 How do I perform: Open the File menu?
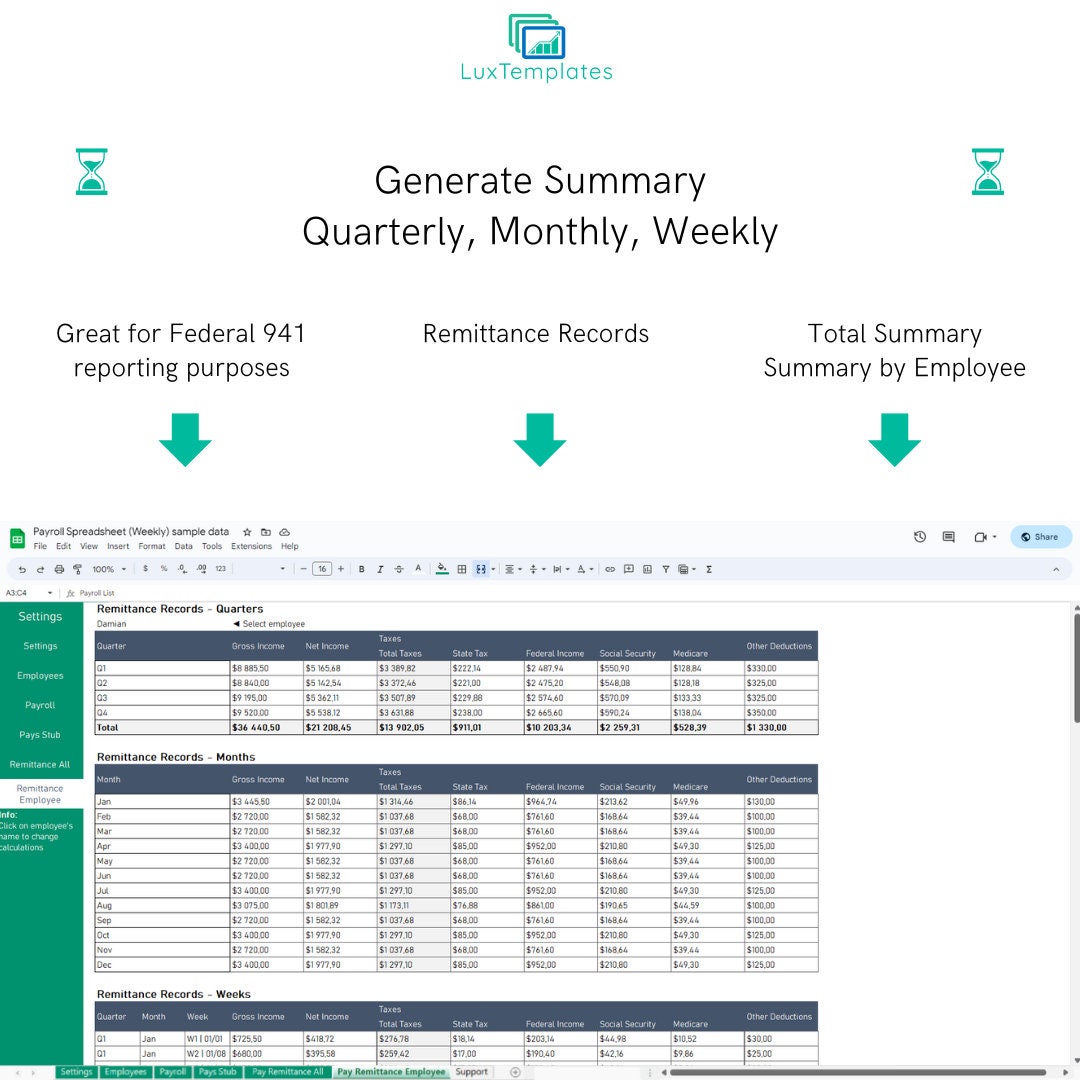coord(40,546)
